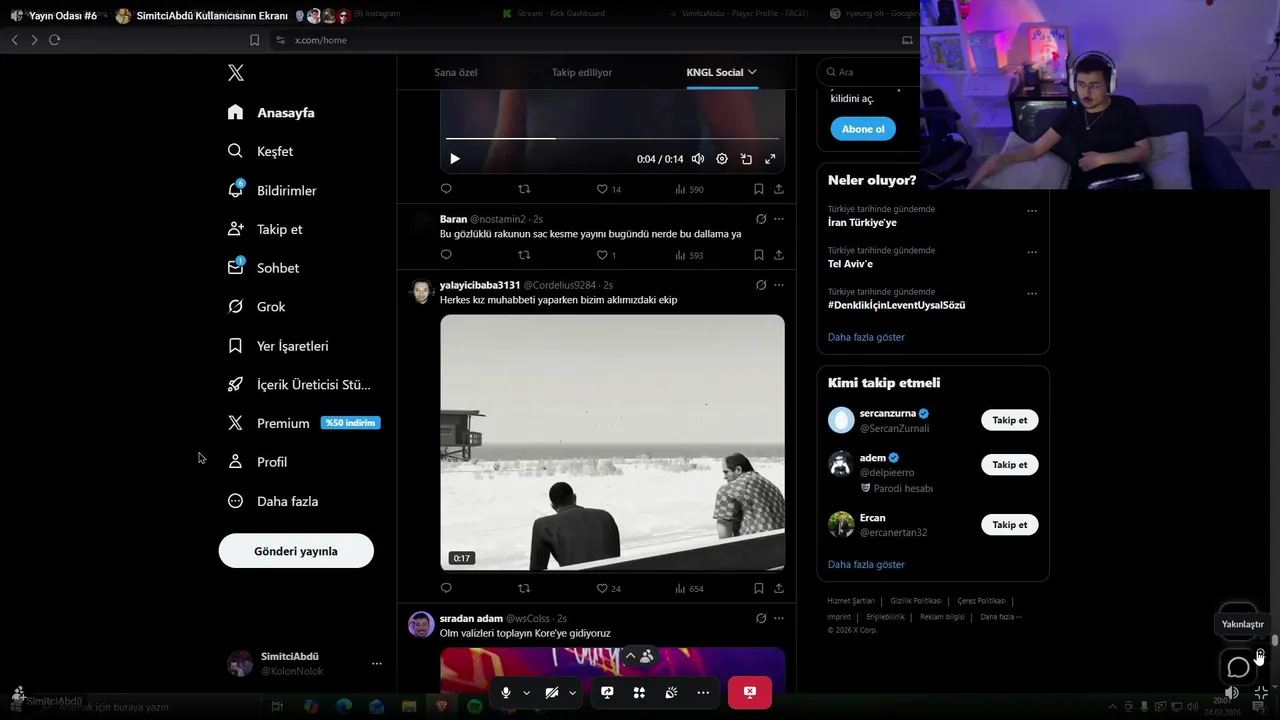This screenshot has height=720, width=1280.
Task: Bookmark Baran's post
Action: click(x=759, y=255)
